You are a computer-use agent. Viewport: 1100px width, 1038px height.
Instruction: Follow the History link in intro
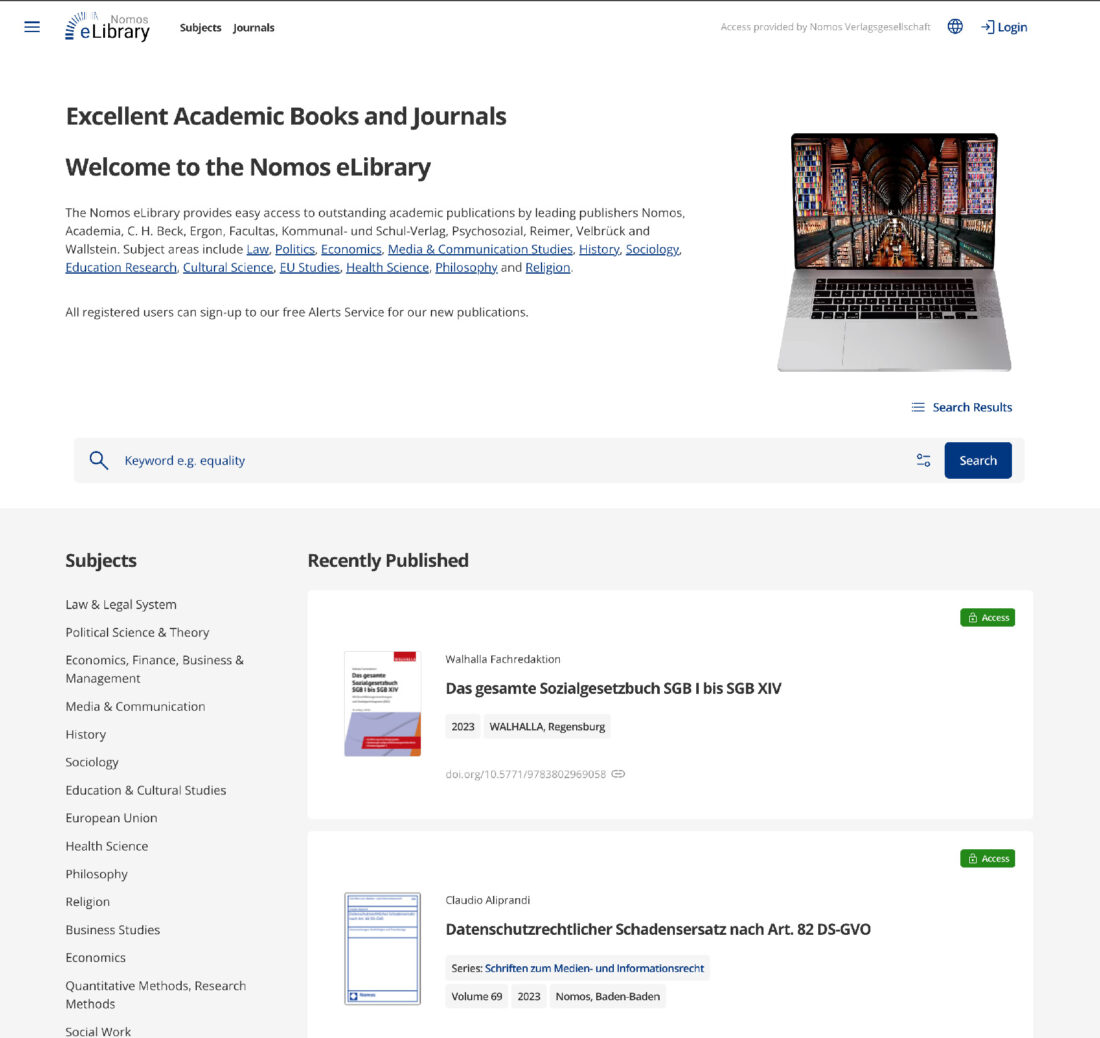point(598,249)
